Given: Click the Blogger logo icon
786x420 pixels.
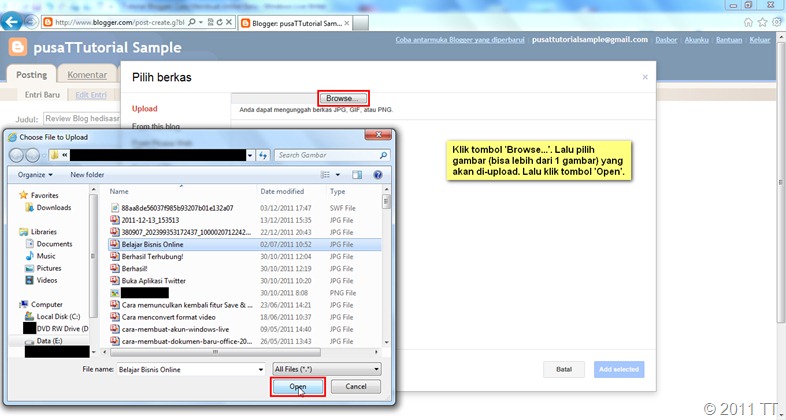Looking at the screenshot, I should (18, 47).
